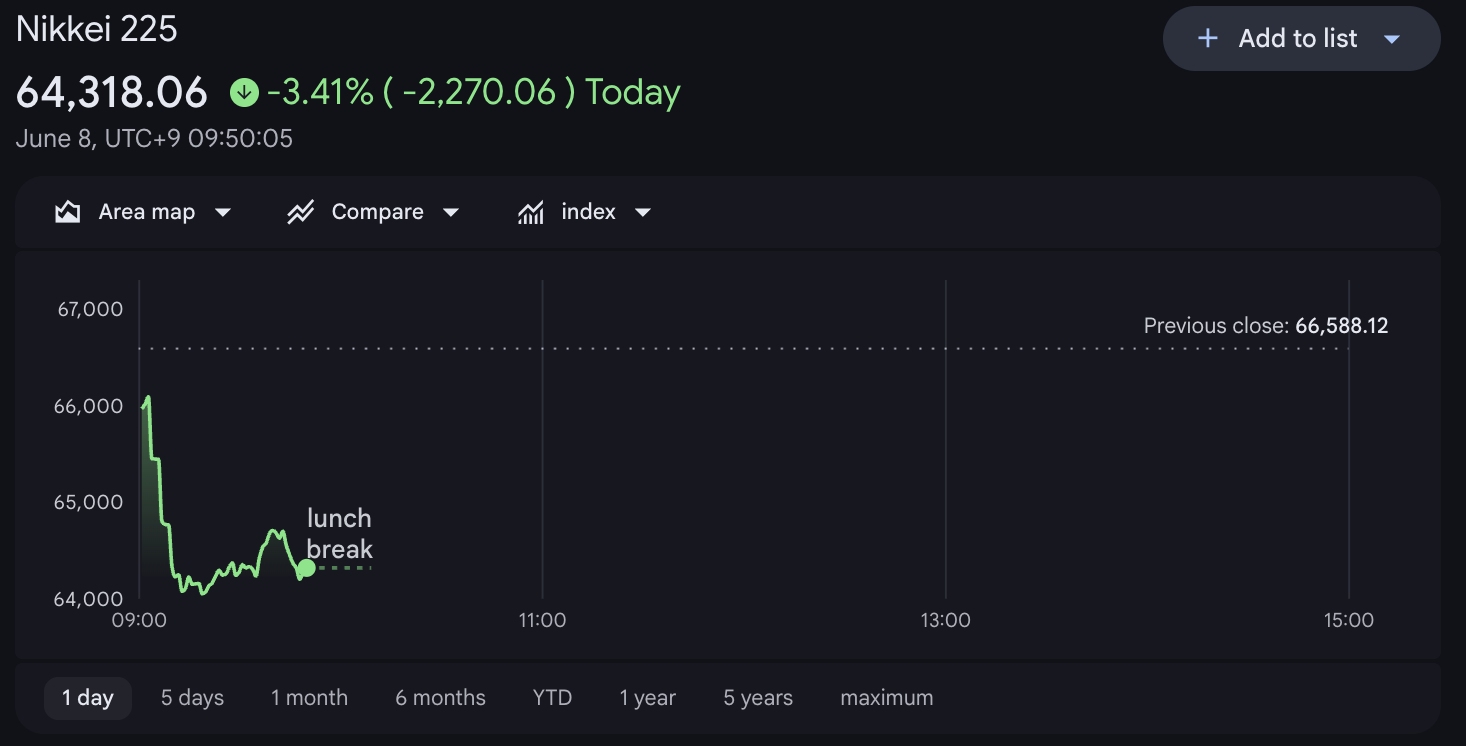
Task: Open the index menu label
Action: tap(588, 212)
